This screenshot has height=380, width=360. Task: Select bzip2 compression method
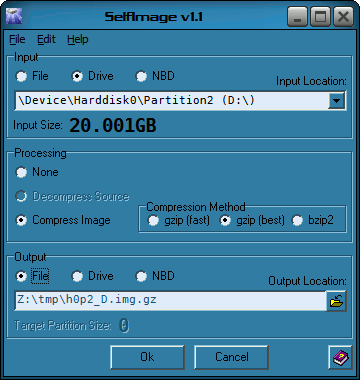coord(313,220)
